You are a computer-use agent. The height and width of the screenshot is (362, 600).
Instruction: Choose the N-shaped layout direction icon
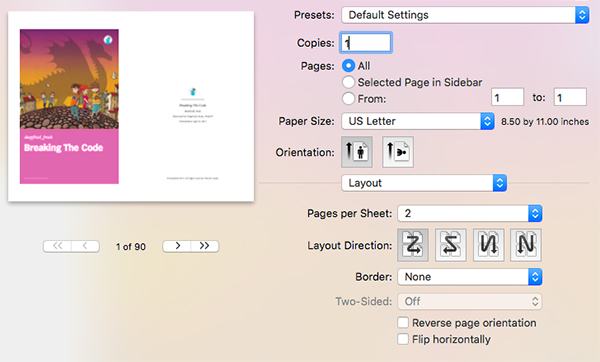click(x=526, y=245)
